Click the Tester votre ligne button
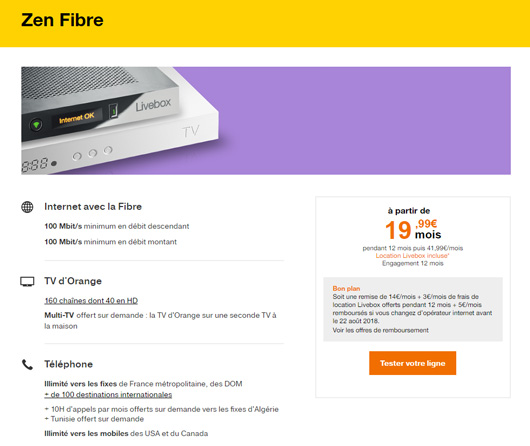The width and height of the screenshot is (530, 446). click(412, 363)
